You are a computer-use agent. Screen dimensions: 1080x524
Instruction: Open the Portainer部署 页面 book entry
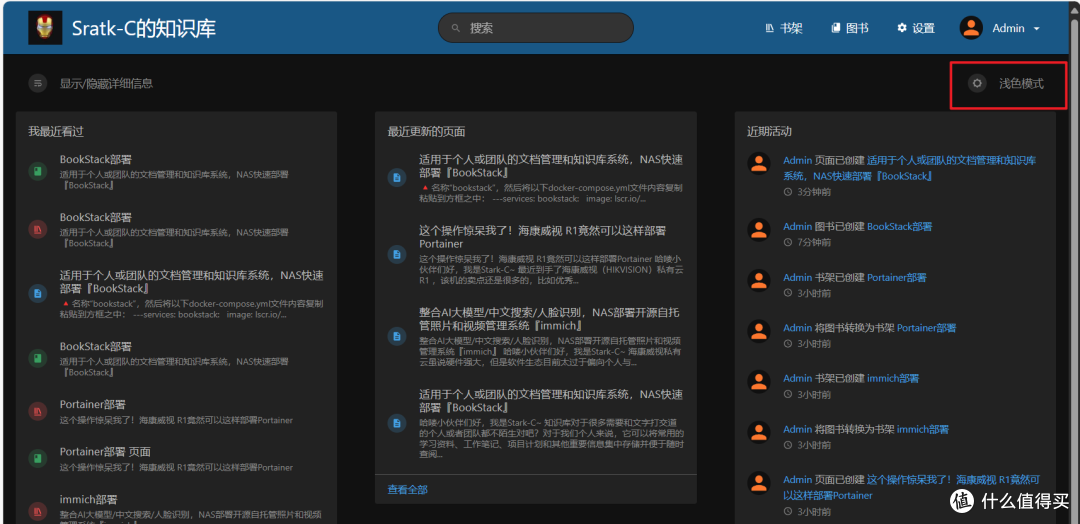pyautogui.click(x=105, y=452)
